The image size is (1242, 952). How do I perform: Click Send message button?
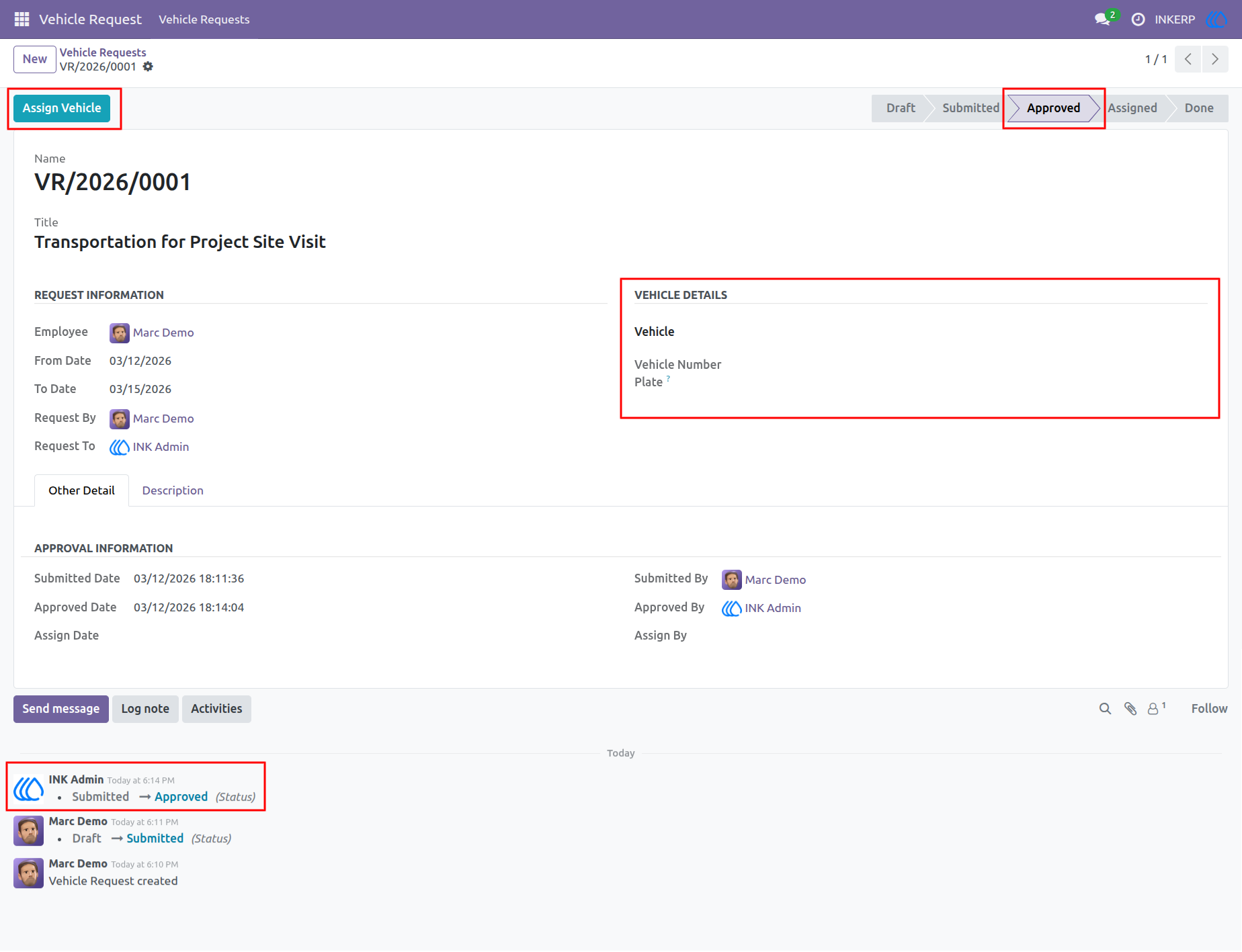click(x=61, y=709)
